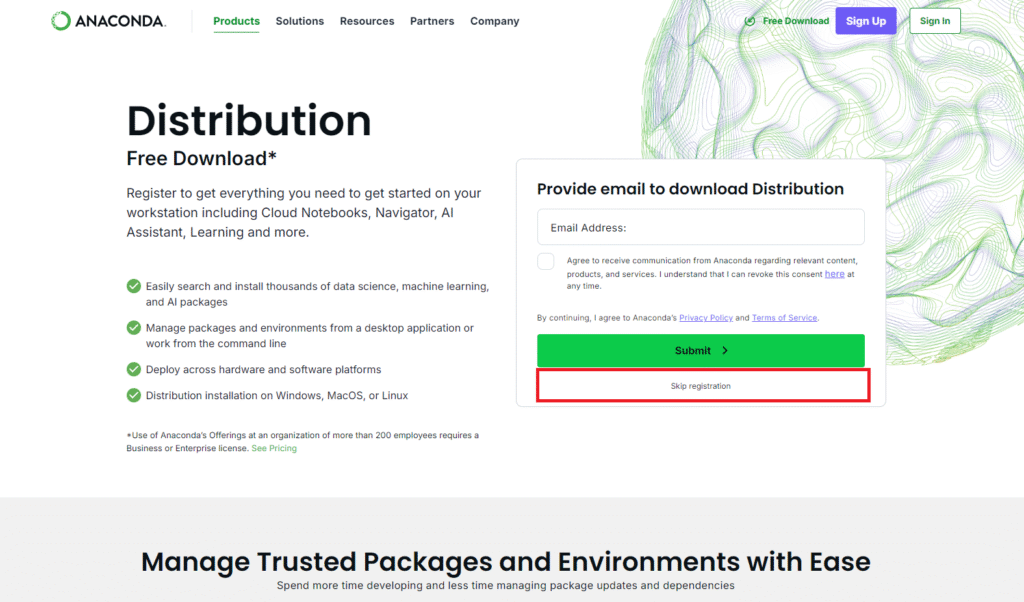1024x602 pixels.
Task: Click the checkmark icon beside Distribution installation
Action: click(x=133, y=395)
